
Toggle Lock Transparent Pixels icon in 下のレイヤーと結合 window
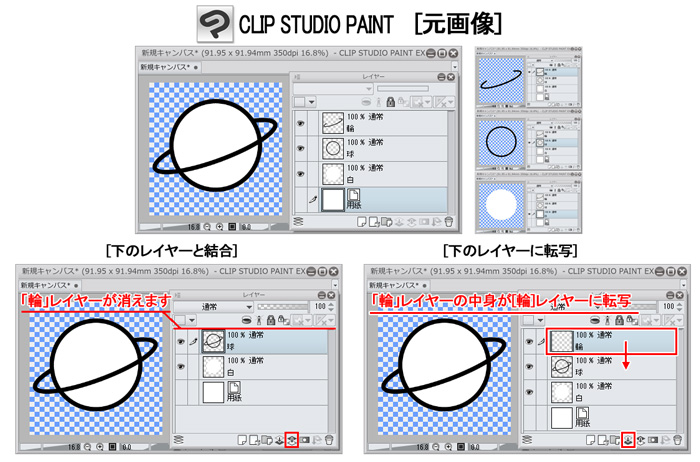(283, 320)
